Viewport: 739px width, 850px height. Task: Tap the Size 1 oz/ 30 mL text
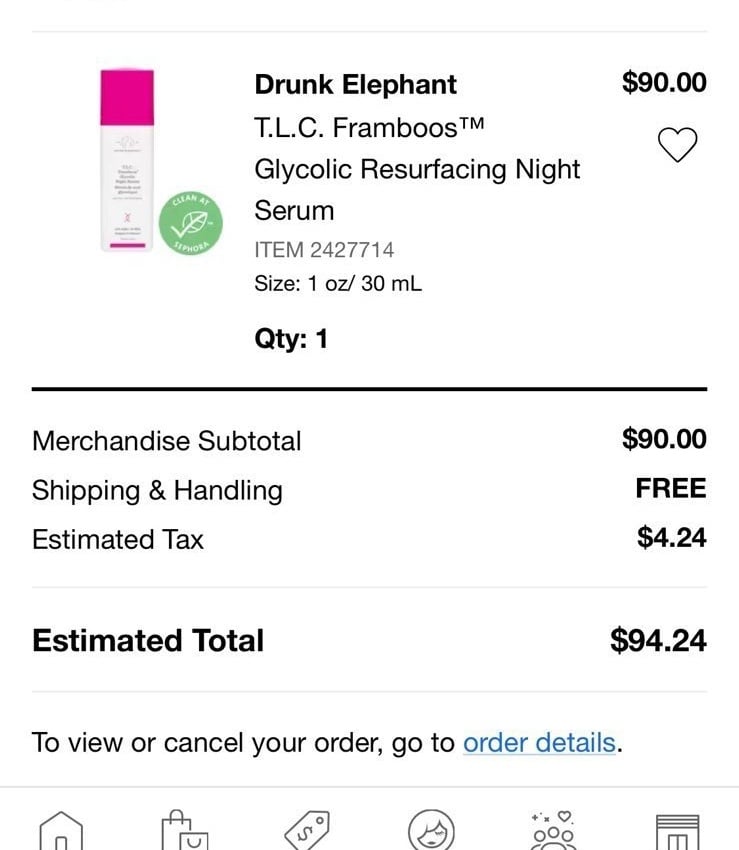(x=338, y=284)
